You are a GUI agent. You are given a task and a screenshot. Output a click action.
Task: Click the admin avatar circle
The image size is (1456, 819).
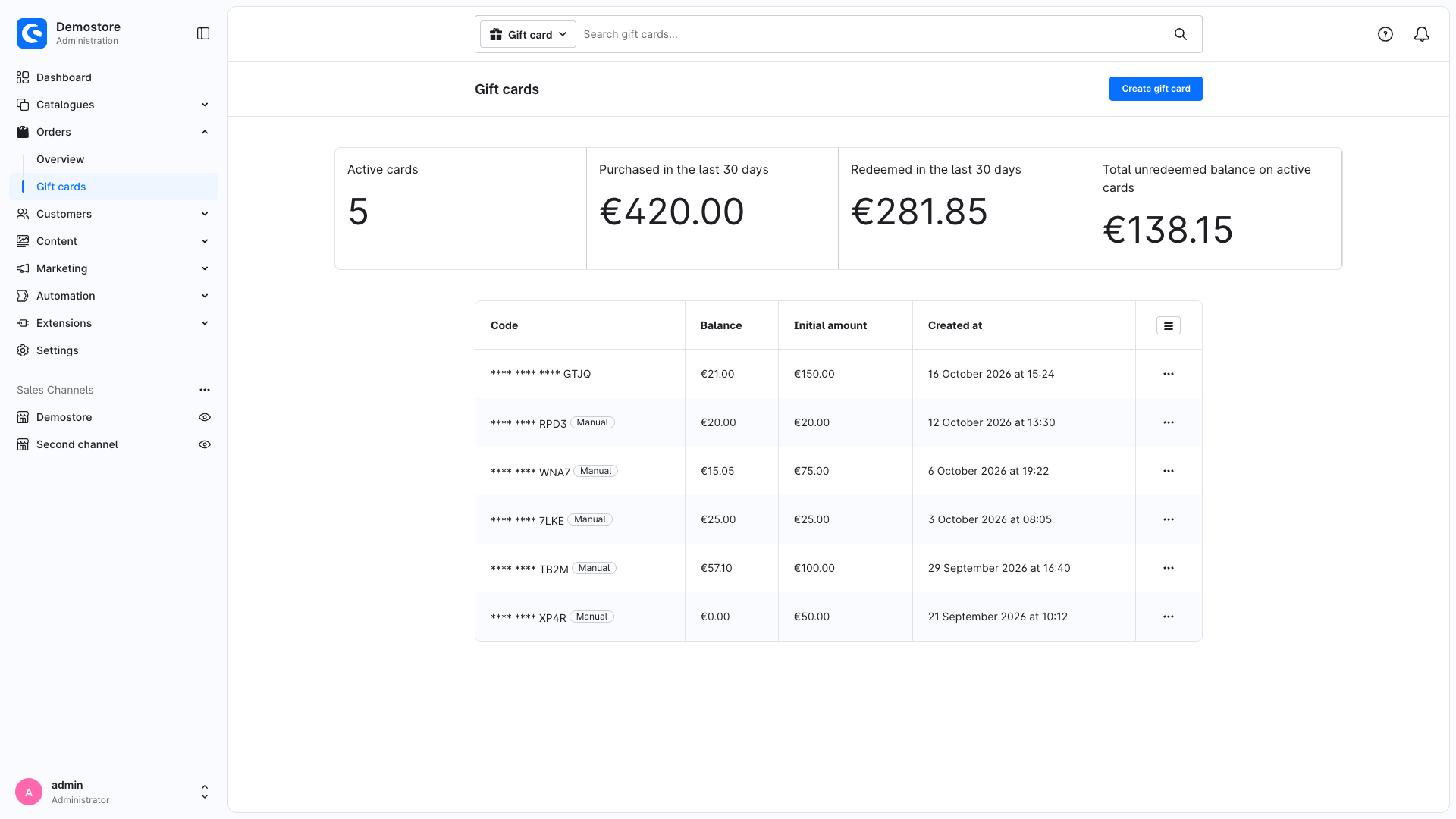point(29,792)
